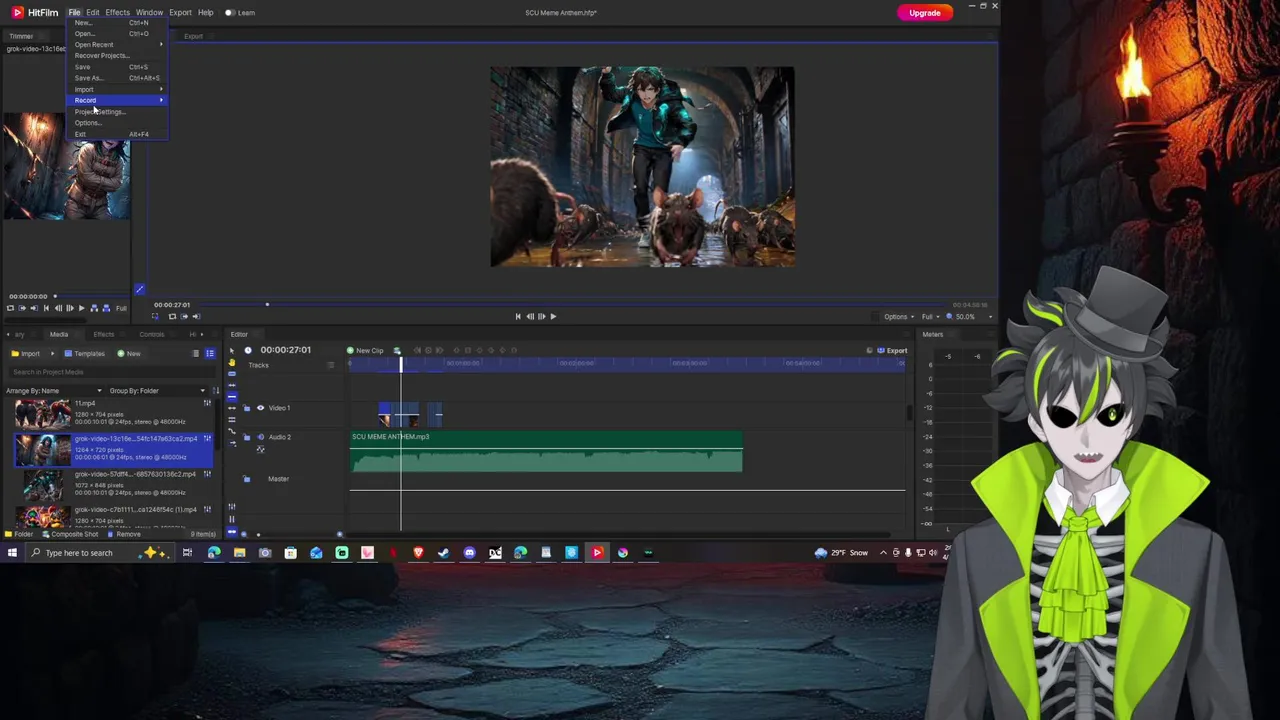Open the Window menu
The width and height of the screenshot is (1280, 720).
(x=149, y=12)
